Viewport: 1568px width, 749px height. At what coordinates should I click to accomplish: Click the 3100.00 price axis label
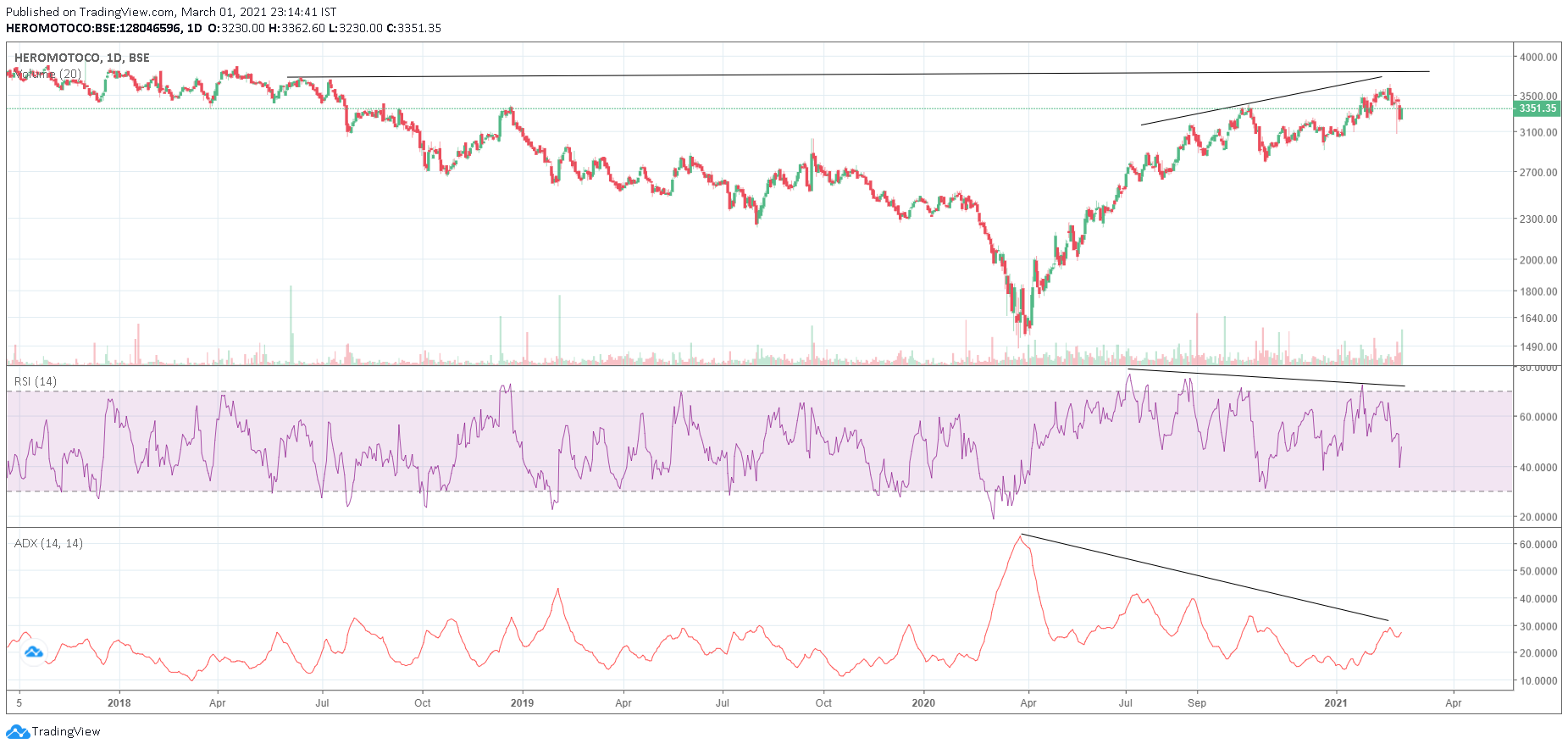coord(1538,132)
